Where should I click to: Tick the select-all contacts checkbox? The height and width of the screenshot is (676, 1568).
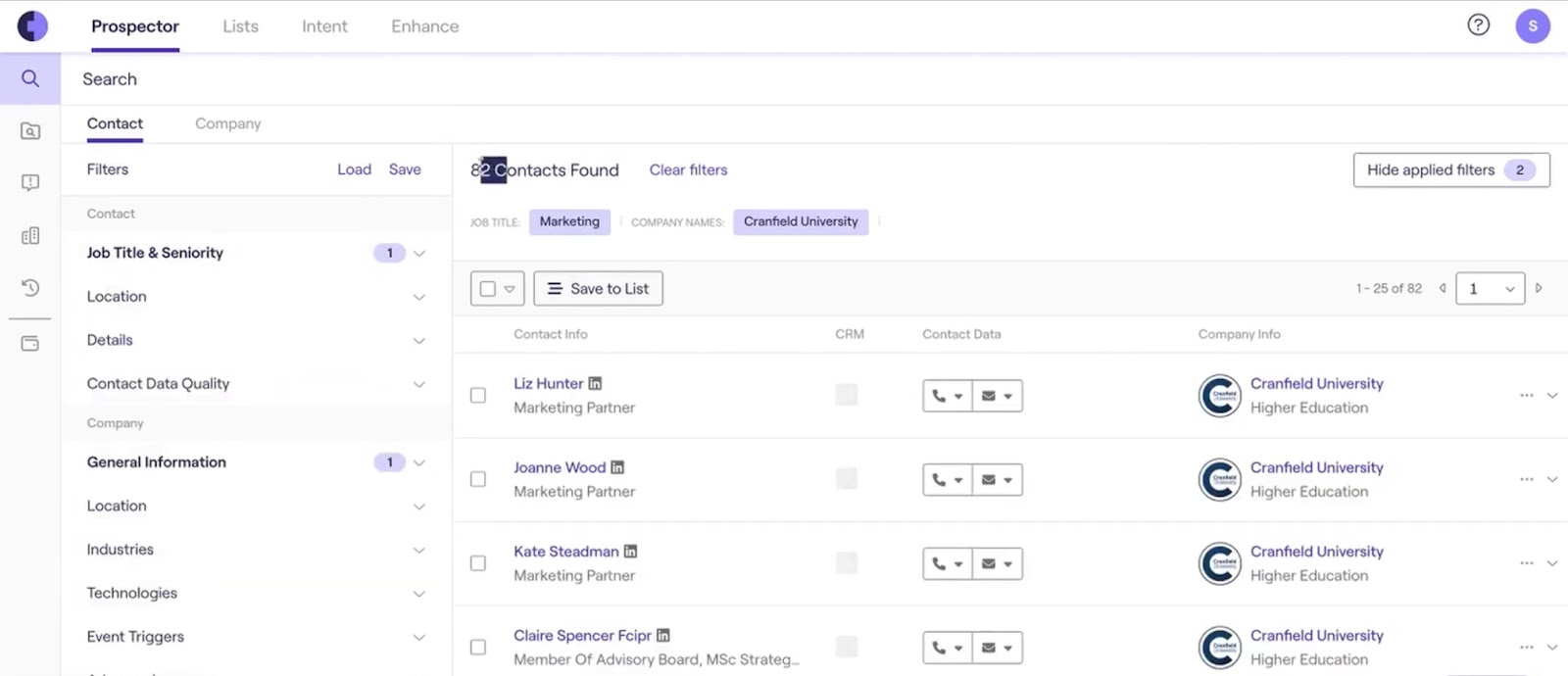tap(488, 289)
